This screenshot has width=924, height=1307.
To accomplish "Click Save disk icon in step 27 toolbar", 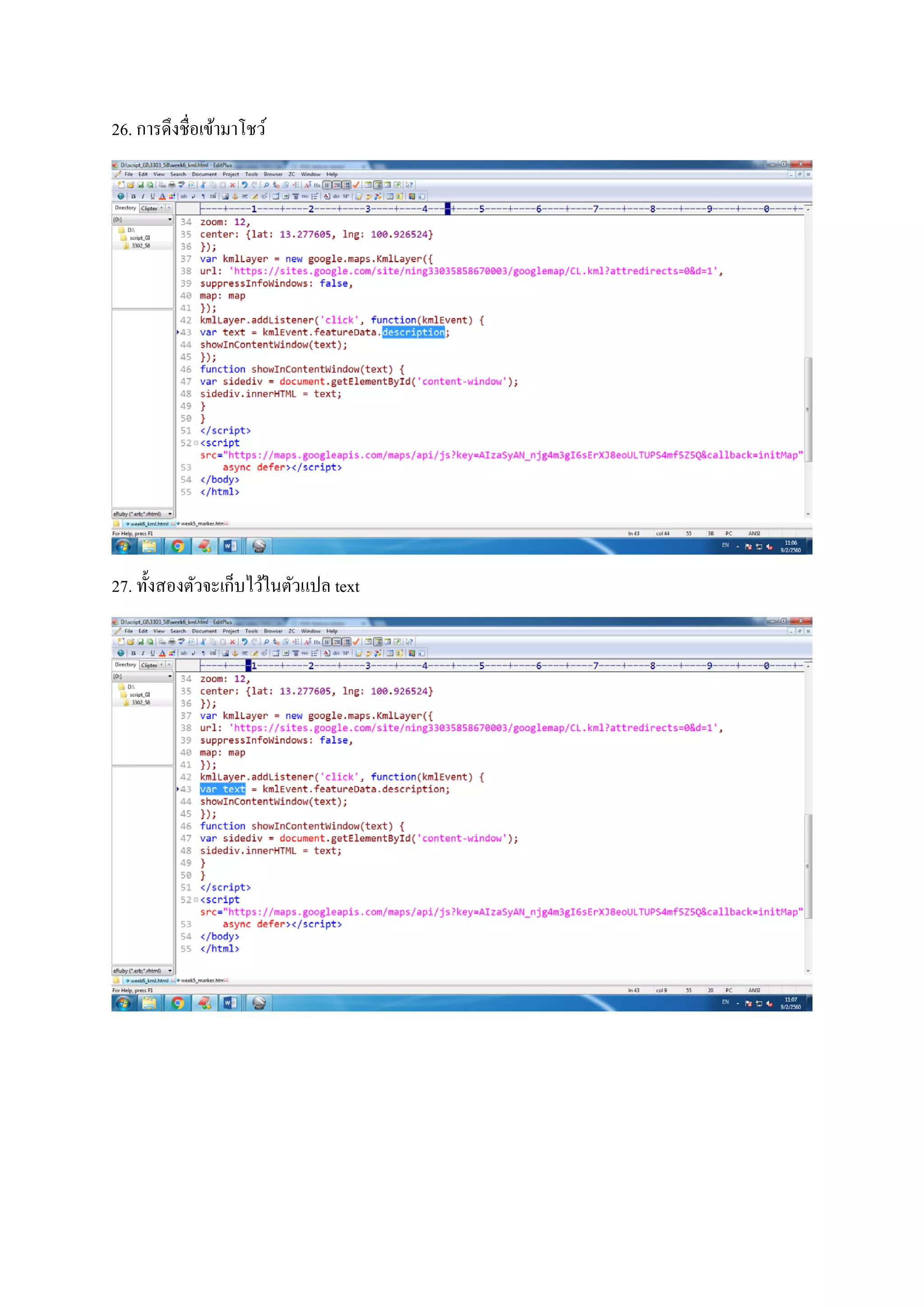I will click(140, 642).
